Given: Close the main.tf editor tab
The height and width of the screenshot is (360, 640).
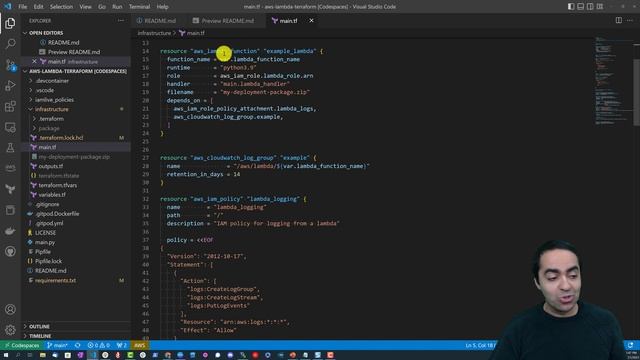Looking at the screenshot, I should click(311, 20).
